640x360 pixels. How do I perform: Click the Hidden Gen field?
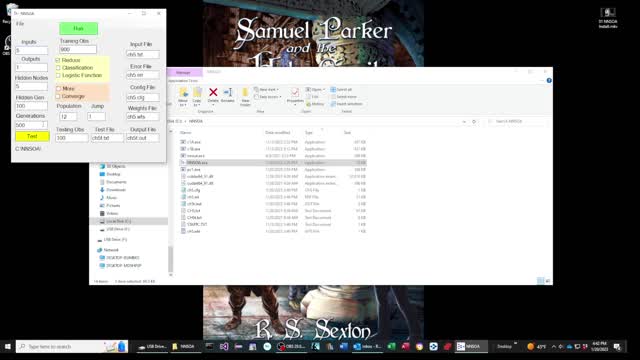(x=31, y=106)
